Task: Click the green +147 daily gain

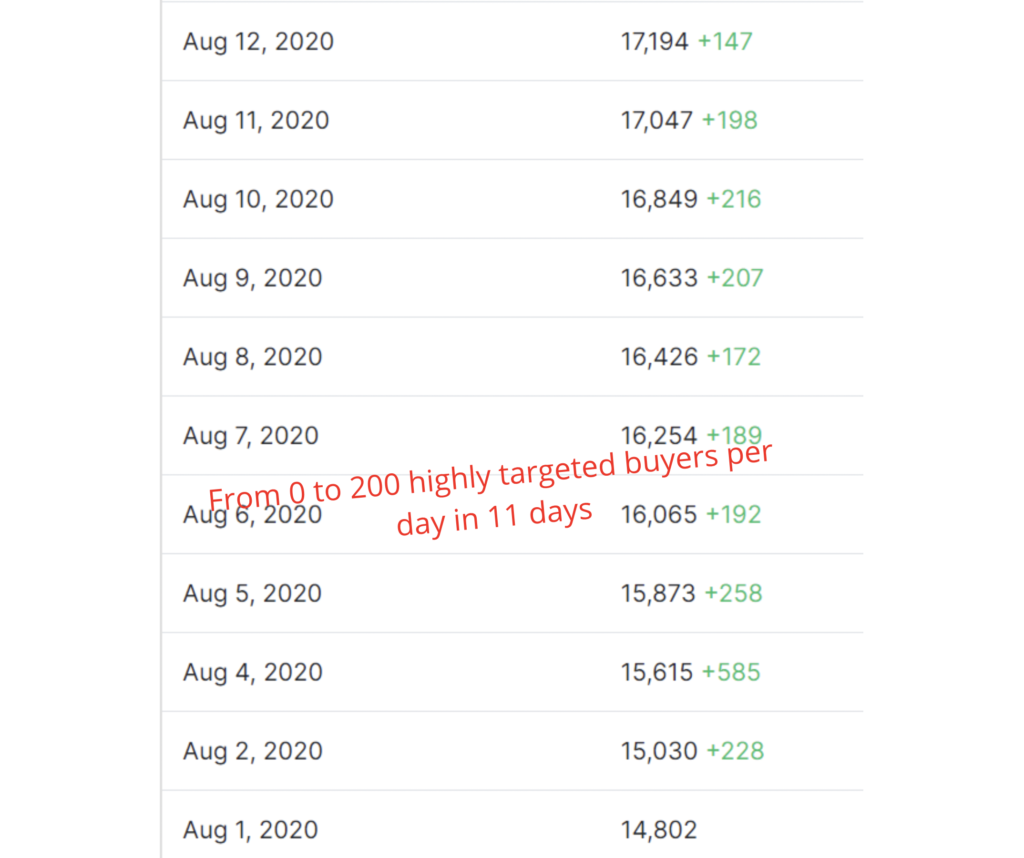Action: click(x=725, y=42)
